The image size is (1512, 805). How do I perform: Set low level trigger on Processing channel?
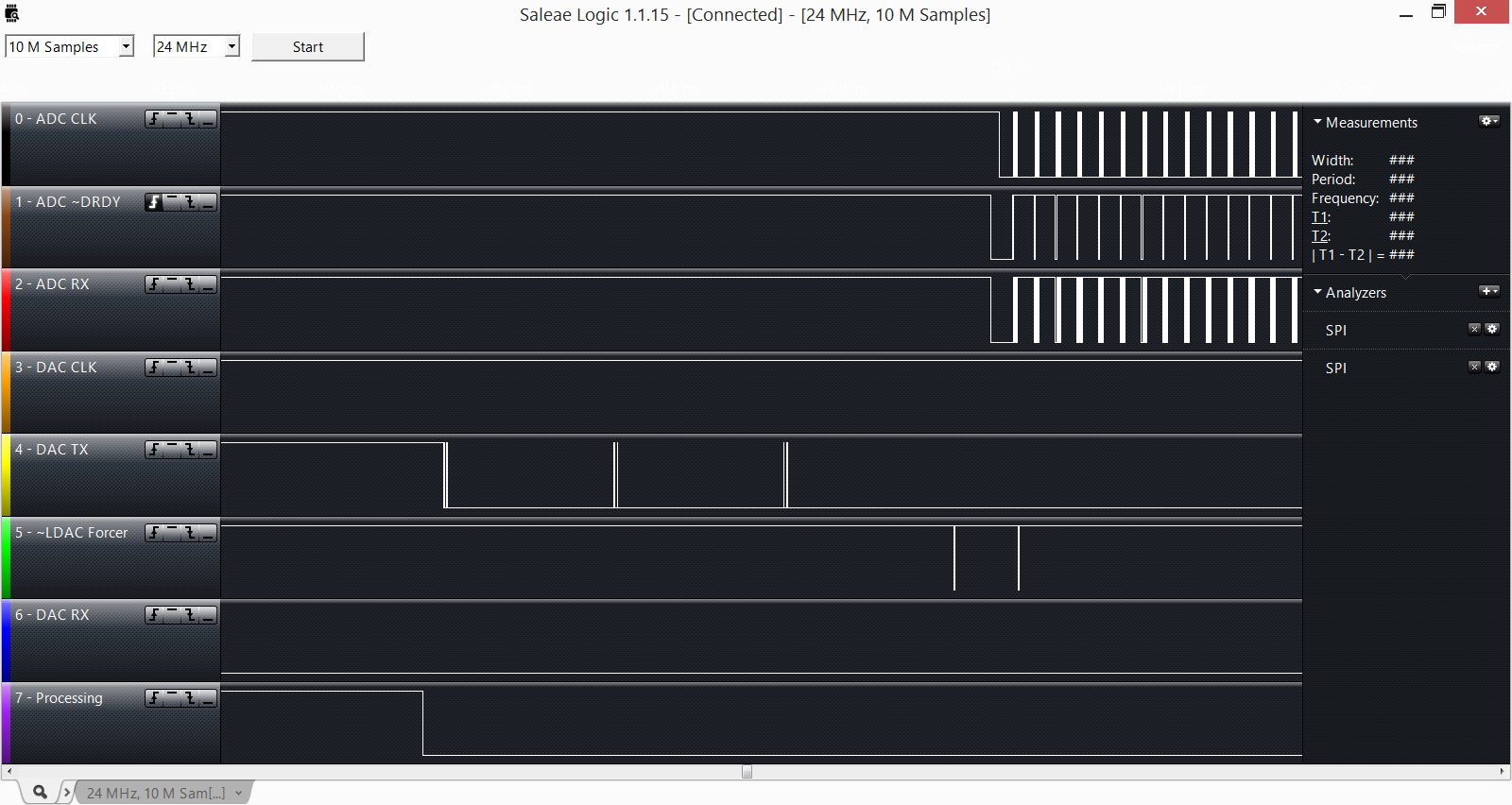click(x=208, y=698)
